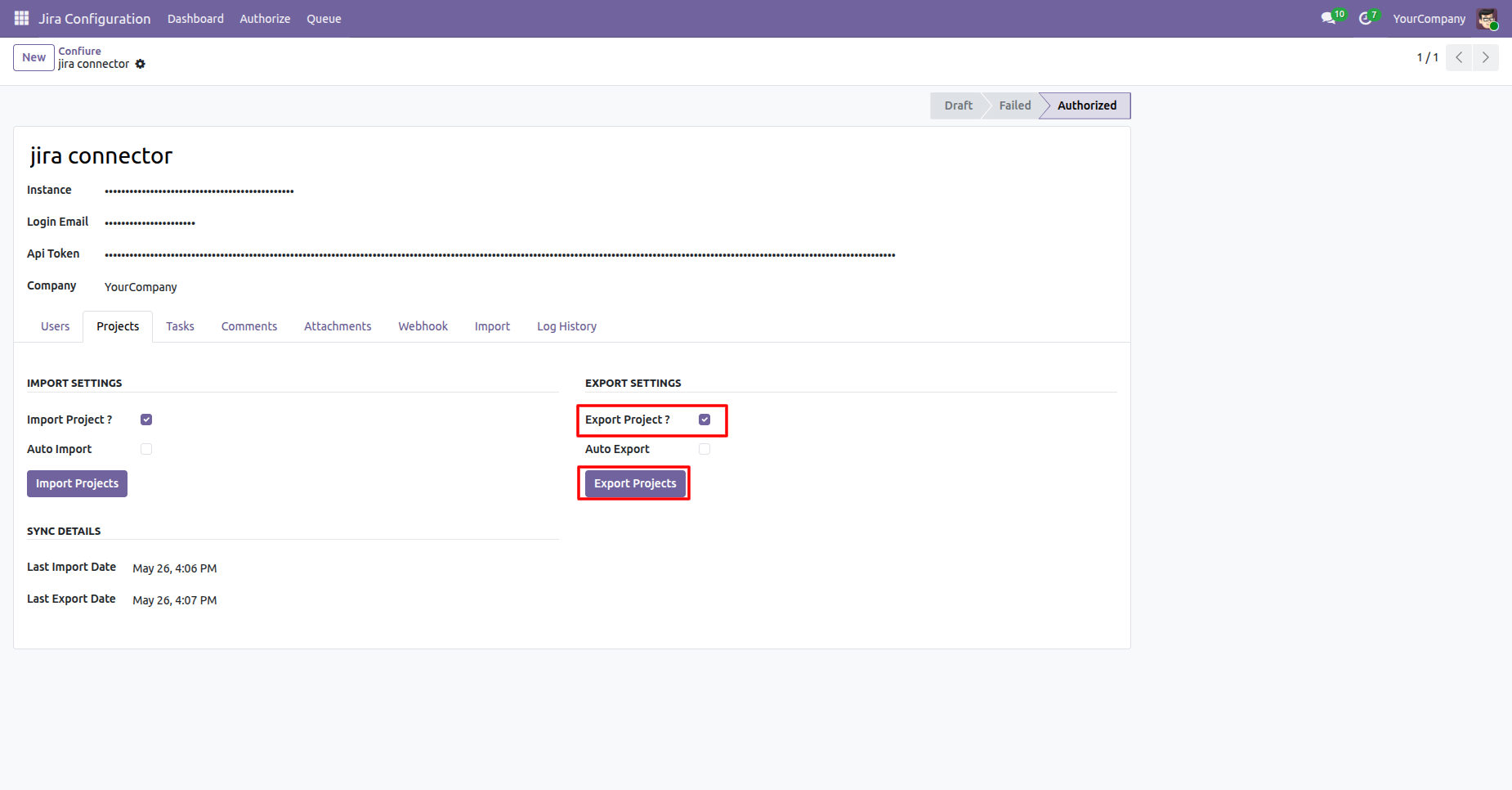This screenshot has height=790, width=1512.
Task: Open the conversations messages icon
Action: [1329, 18]
